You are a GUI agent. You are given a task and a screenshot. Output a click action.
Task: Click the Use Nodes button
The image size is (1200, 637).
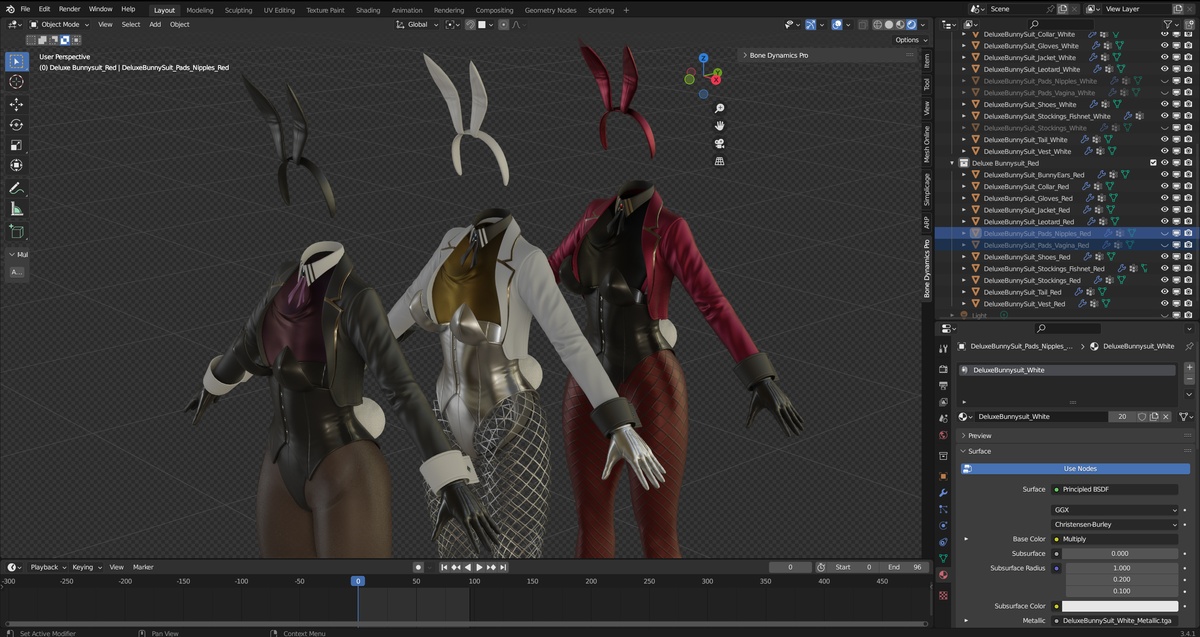pyautogui.click(x=1079, y=468)
